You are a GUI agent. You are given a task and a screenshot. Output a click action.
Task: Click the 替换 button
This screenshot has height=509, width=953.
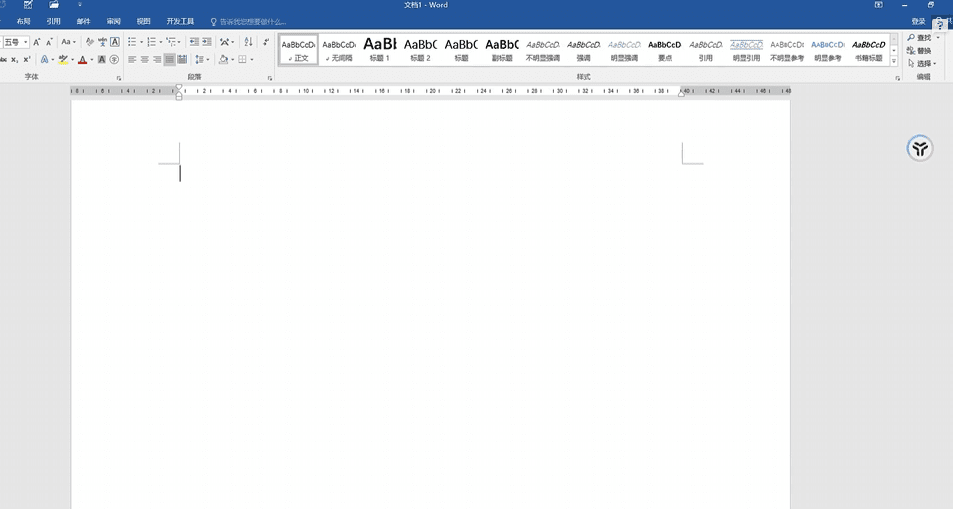pos(919,51)
